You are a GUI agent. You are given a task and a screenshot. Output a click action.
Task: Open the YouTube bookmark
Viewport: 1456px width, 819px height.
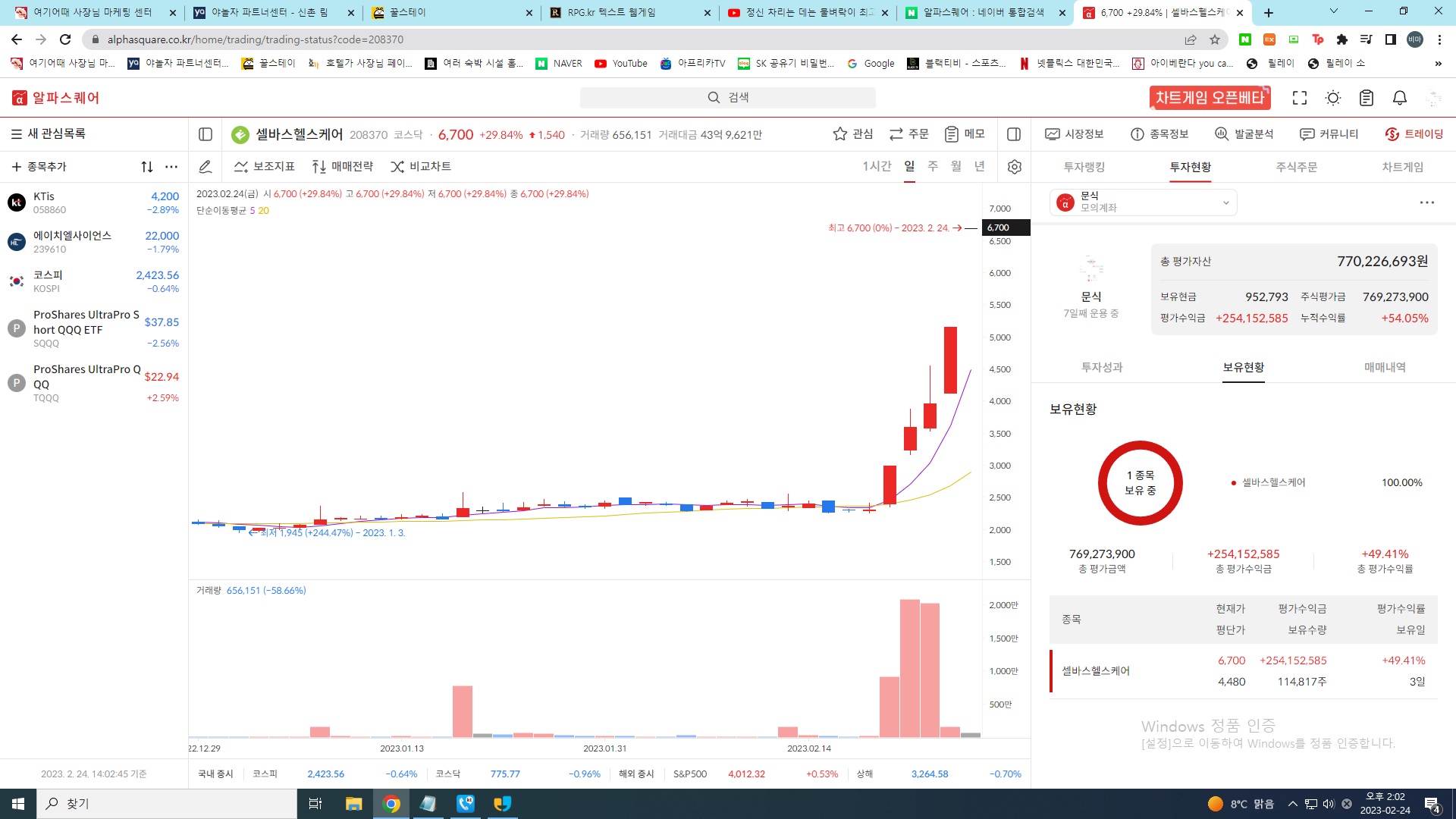621,64
